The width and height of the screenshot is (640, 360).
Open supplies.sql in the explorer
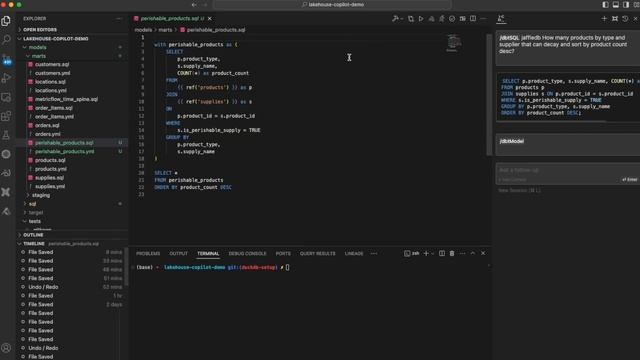click(49, 178)
